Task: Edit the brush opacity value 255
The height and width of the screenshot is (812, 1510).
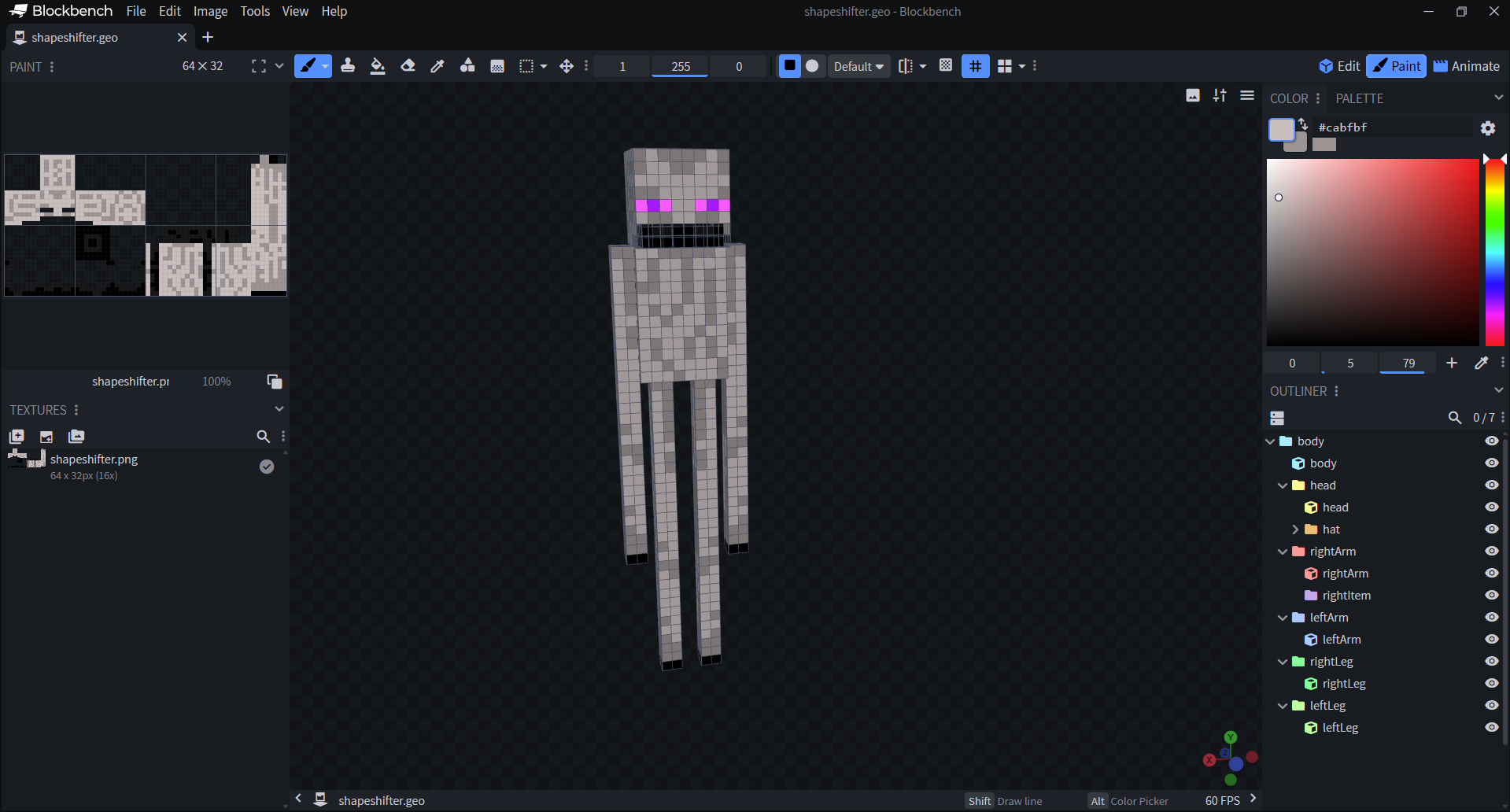Action: coord(681,66)
